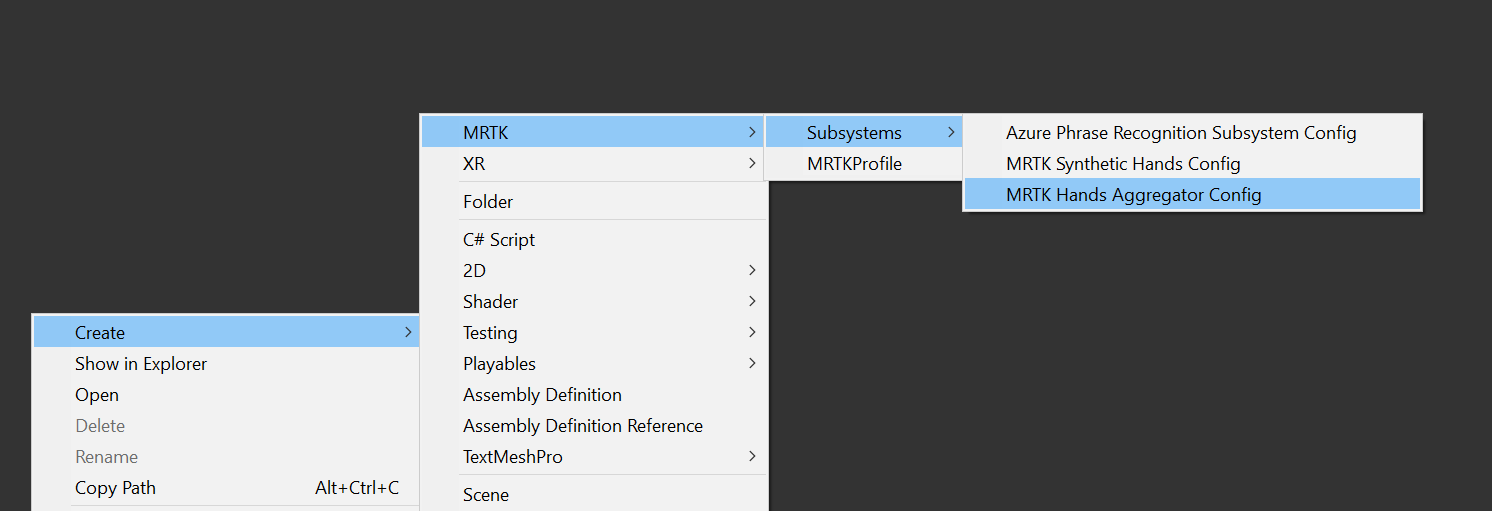The height and width of the screenshot is (511, 1492).
Task: Create a new C# Script
Action: point(594,239)
